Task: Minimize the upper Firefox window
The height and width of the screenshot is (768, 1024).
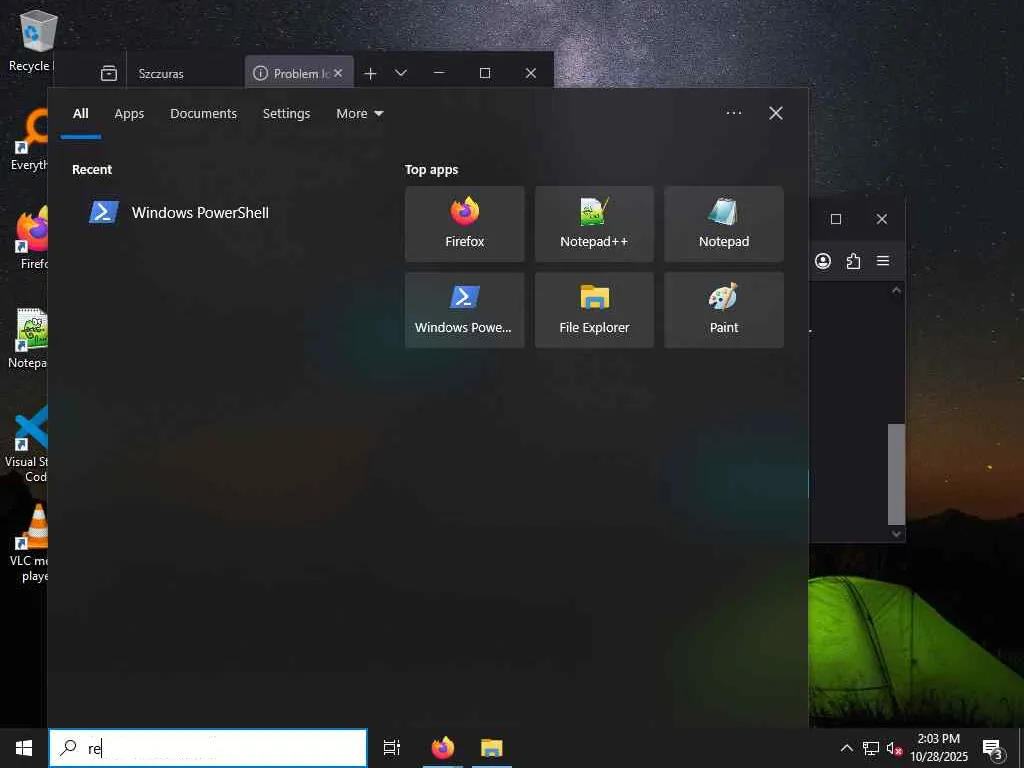Action: 439,73
